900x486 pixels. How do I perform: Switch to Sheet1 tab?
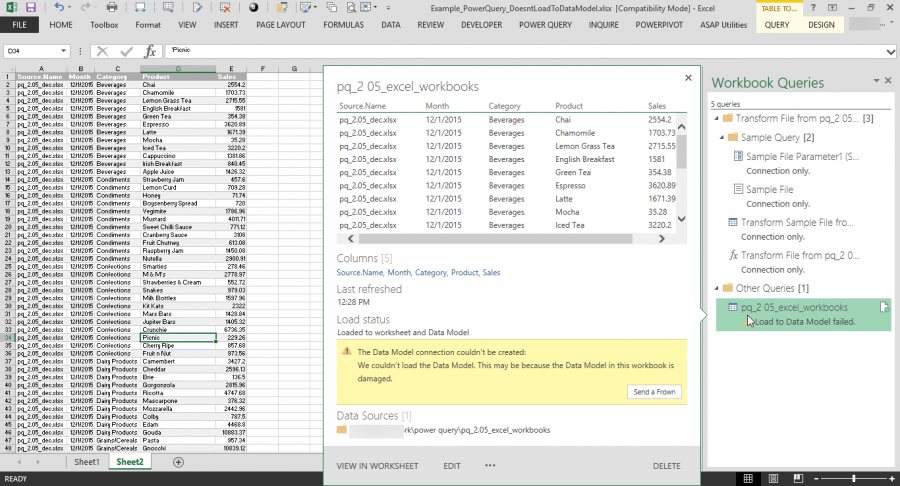(x=87, y=462)
